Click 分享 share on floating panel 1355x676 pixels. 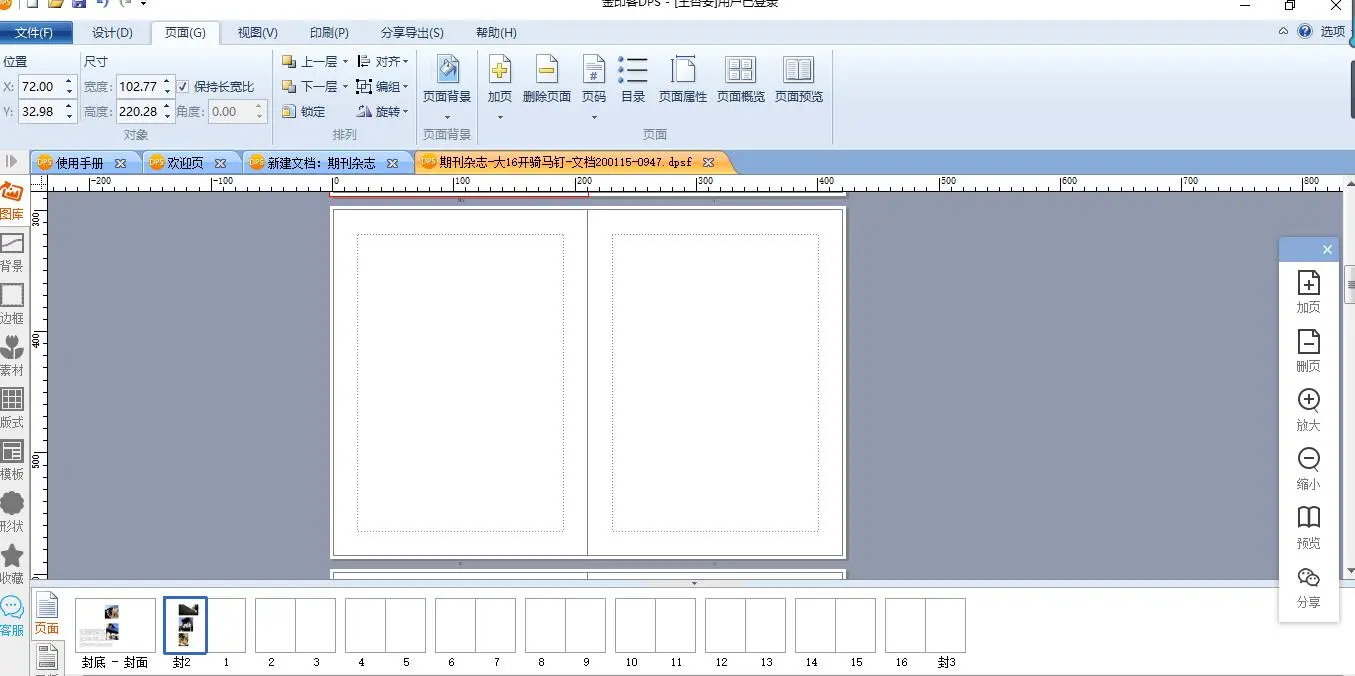click(1308, 587)
